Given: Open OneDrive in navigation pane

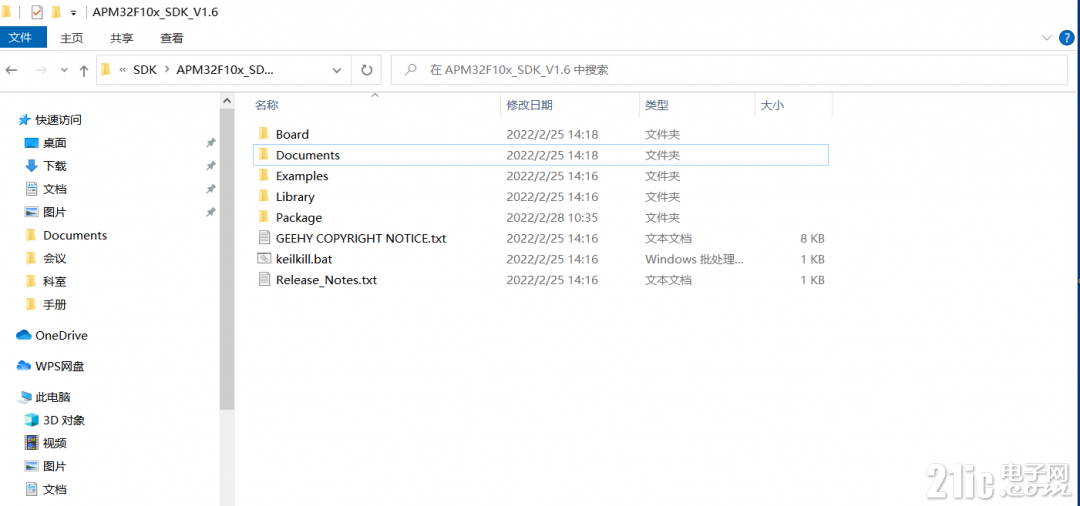Looking at the screenshot, I should 61,335.
